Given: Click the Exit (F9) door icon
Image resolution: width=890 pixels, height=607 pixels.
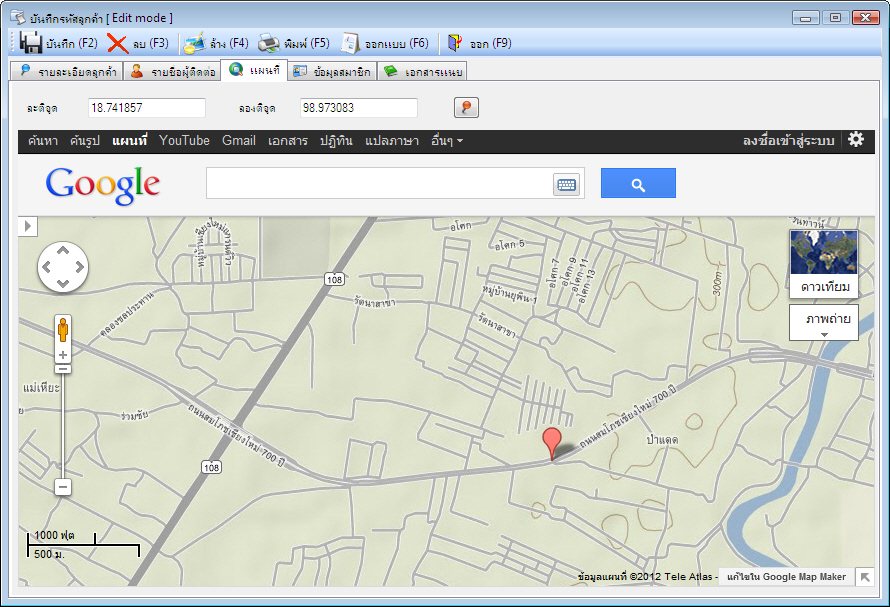Looking at the screenshot, I should pyautogui.click(x=455, y=43).
